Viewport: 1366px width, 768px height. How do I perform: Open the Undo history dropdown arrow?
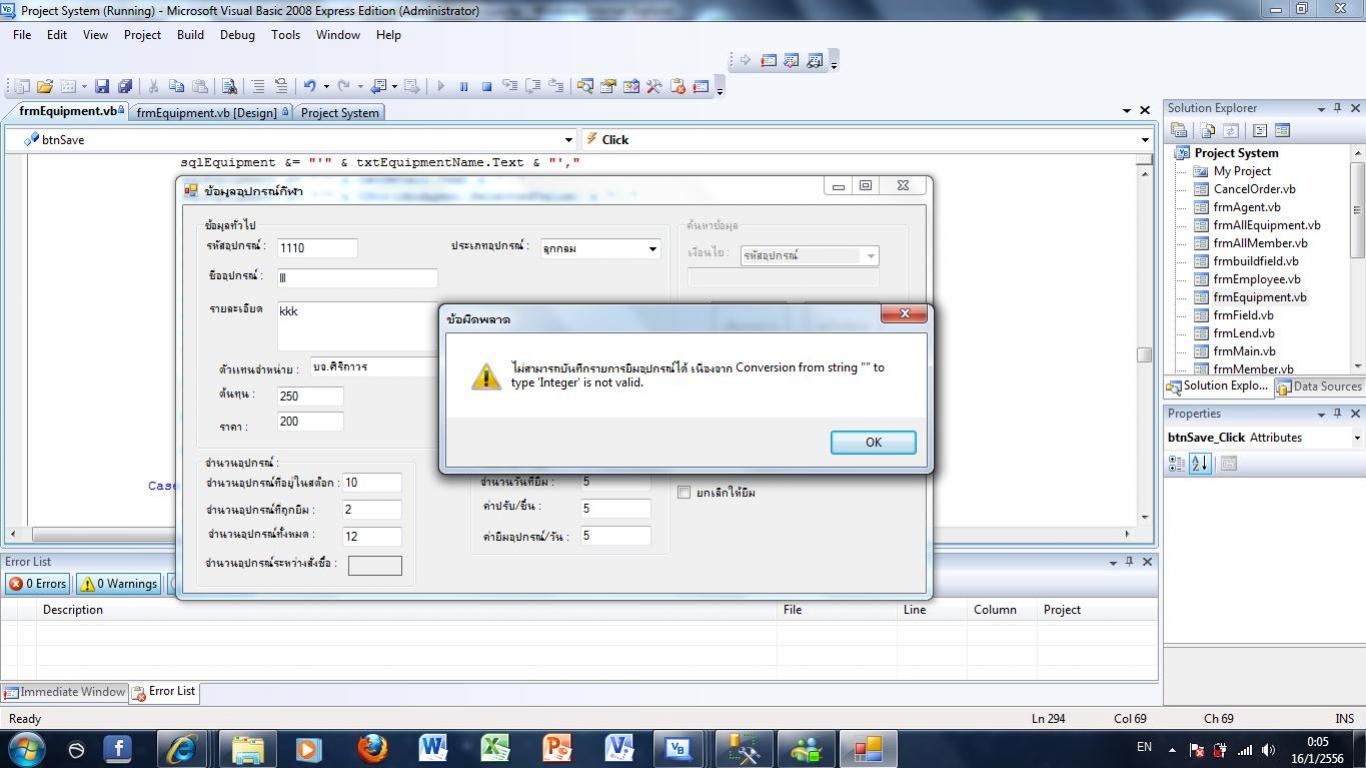pyautogui.click(x=326, y=87)
